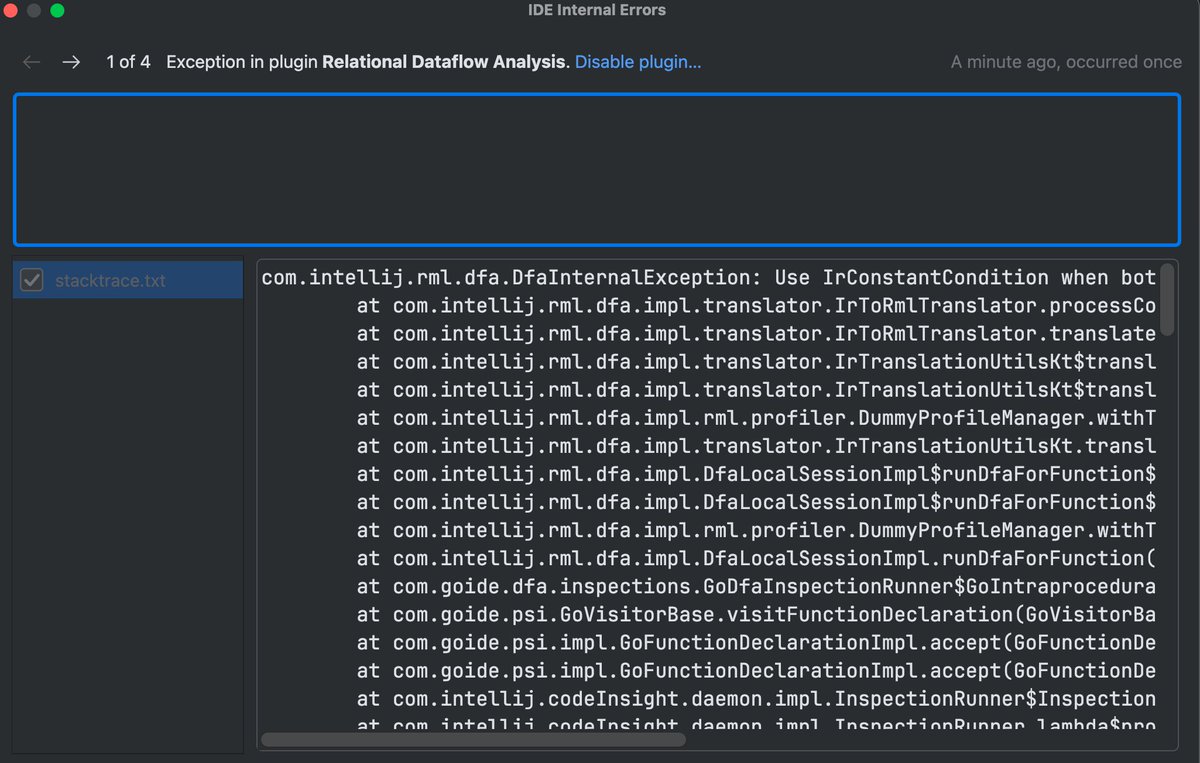Click the IrToRmlTranslator.translate stack line
The image size is (1200, 763).
click(x=756, y=334)
